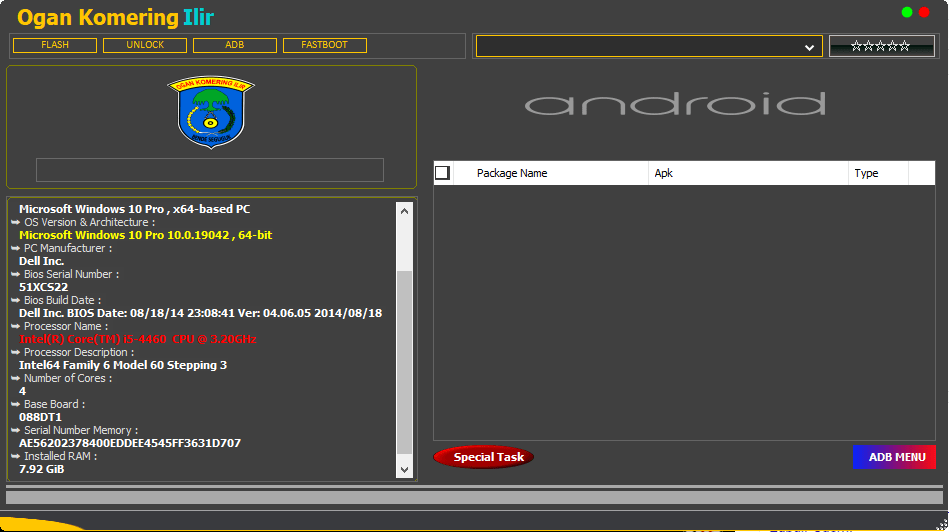Image resolution: width=949 pixels, height=532 pixels.
Task: Click the Ogan Komering Ilir crest logo
Action: pyautogui.click(x=211, y=112)
